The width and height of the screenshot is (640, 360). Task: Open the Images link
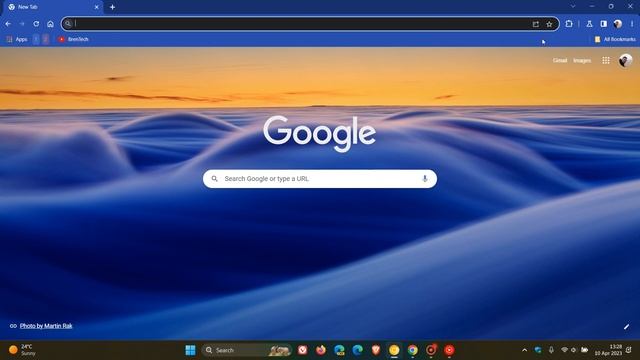click(582, 60)
